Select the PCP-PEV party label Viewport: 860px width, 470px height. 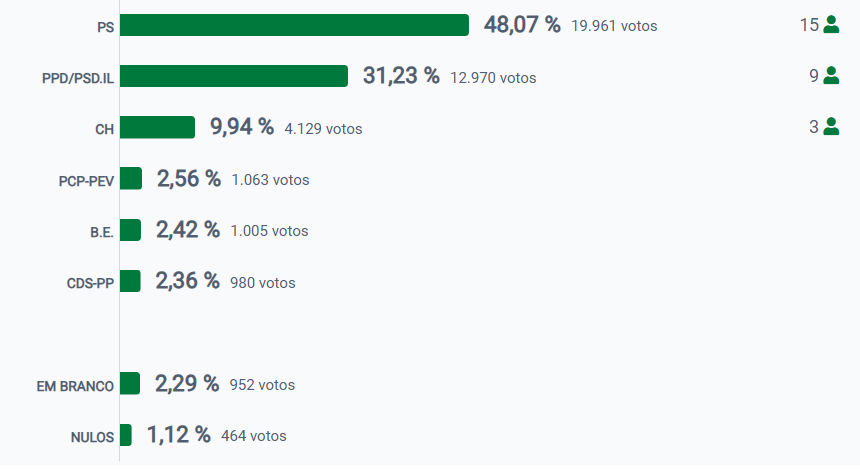[x=86, y=181]
